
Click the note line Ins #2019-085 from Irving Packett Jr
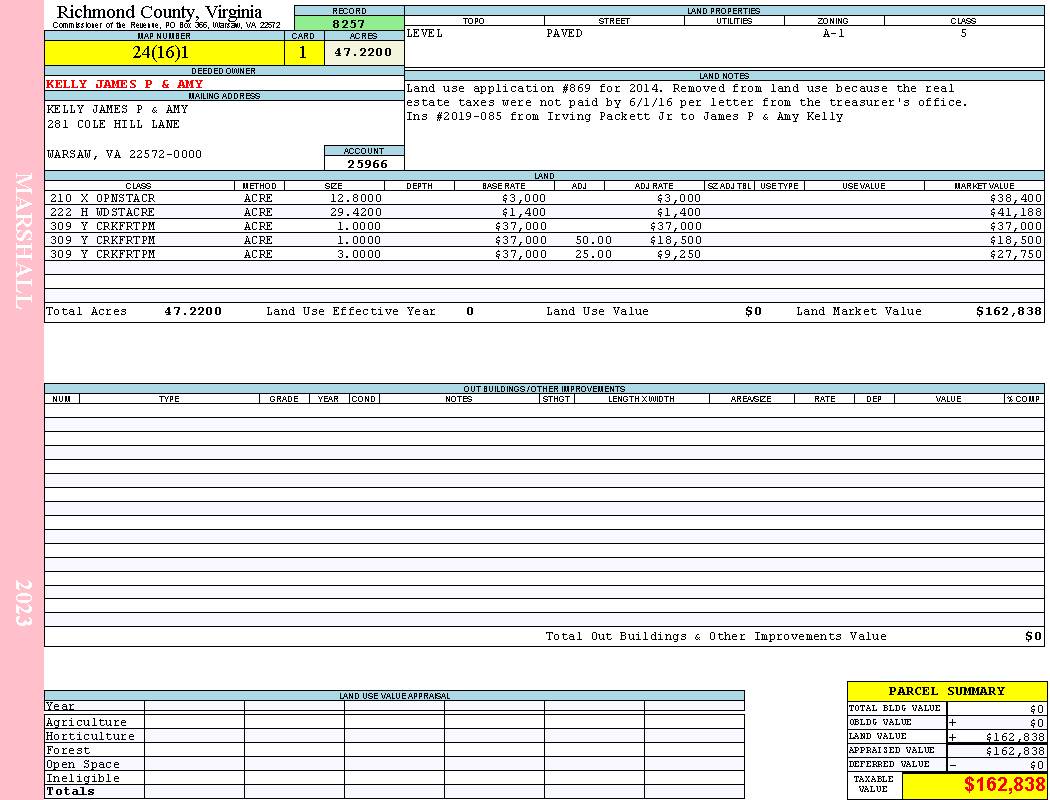[625, 116]
